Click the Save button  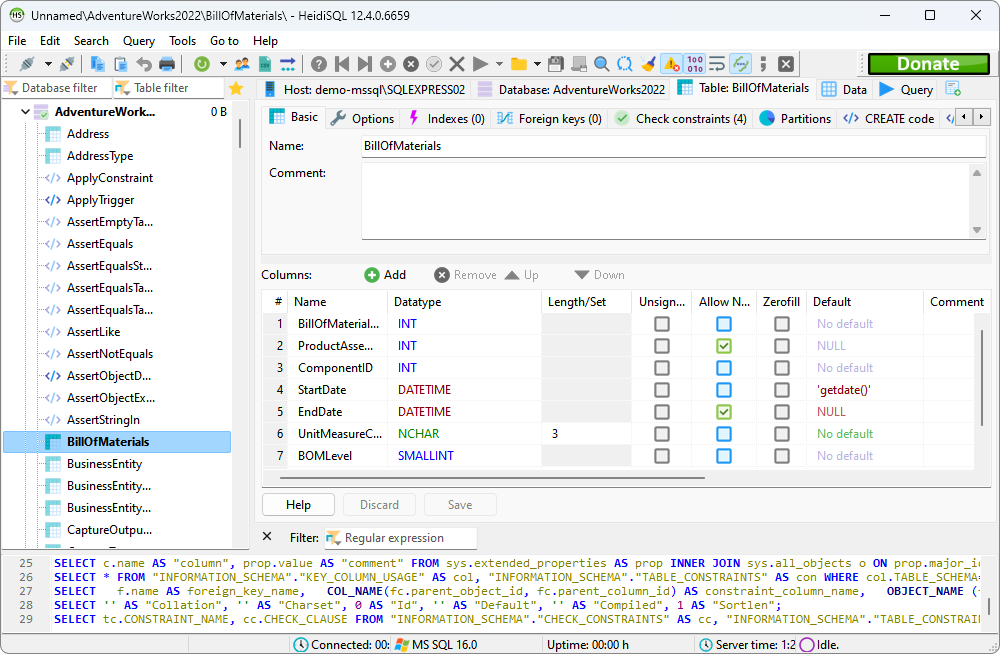(460, 505)
